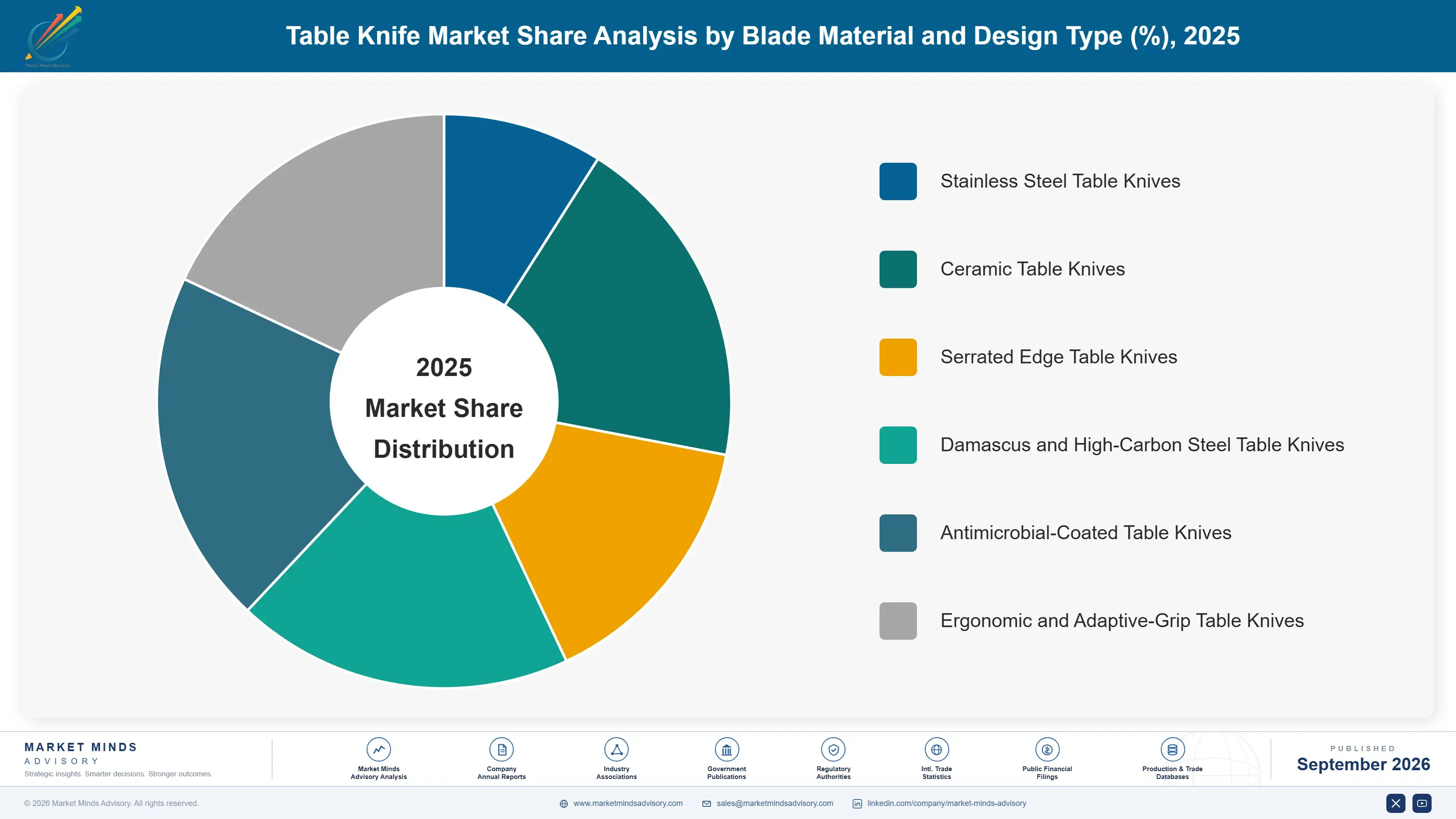Image resolution: width=1456 pixels, height=819 pixels.
Task: Click the Damascus and High-Carbon teal swatch
Action: coord(898,445)
